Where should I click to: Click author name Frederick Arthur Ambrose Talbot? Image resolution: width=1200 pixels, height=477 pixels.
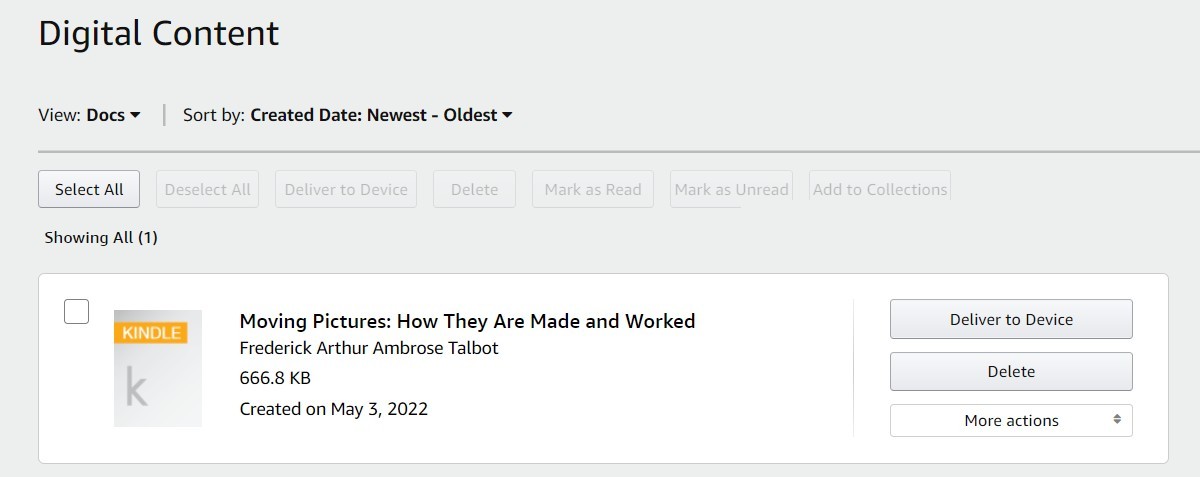coord(369,348)
